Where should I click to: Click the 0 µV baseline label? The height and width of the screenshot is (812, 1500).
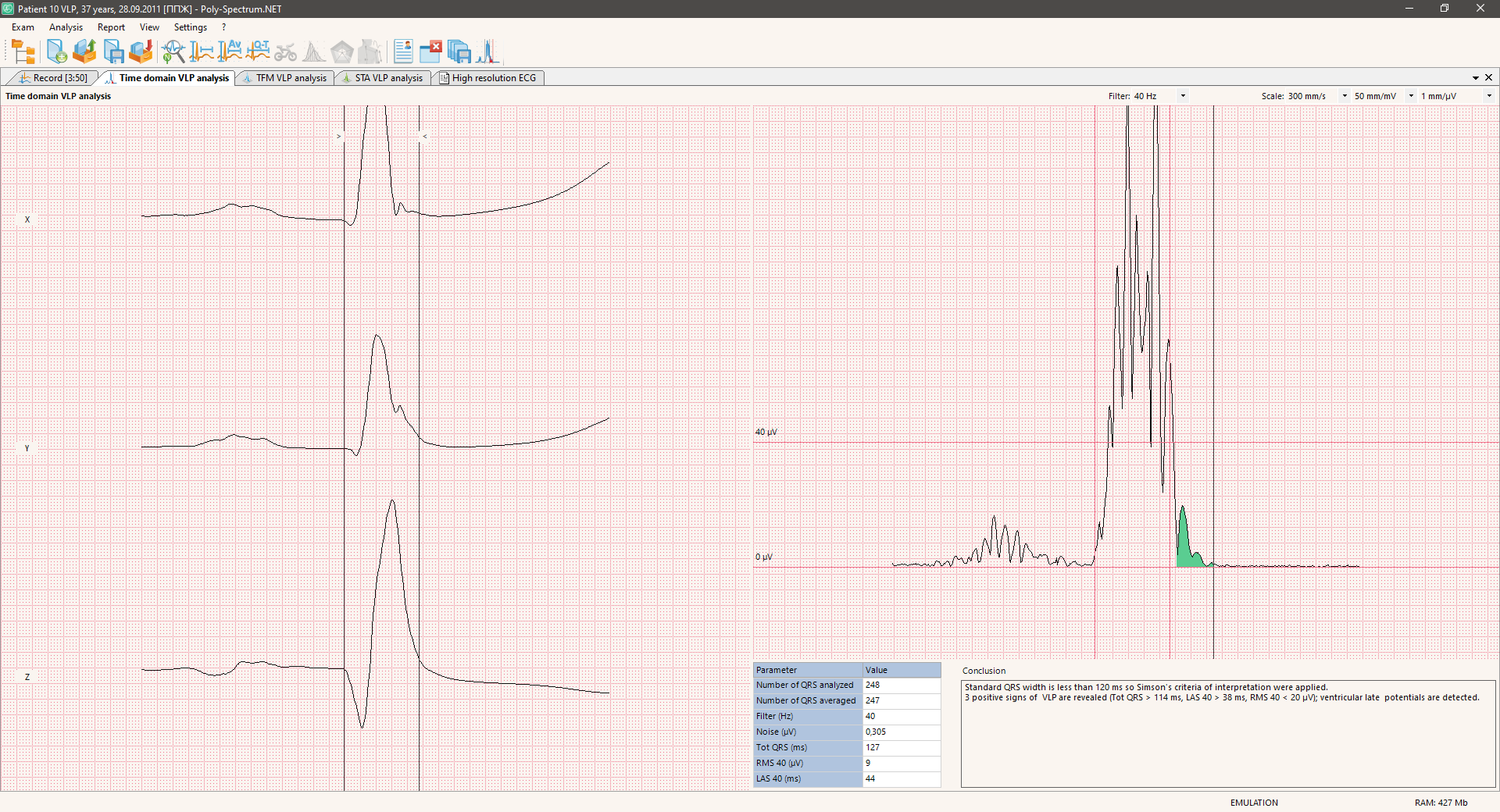coord(763,557)
